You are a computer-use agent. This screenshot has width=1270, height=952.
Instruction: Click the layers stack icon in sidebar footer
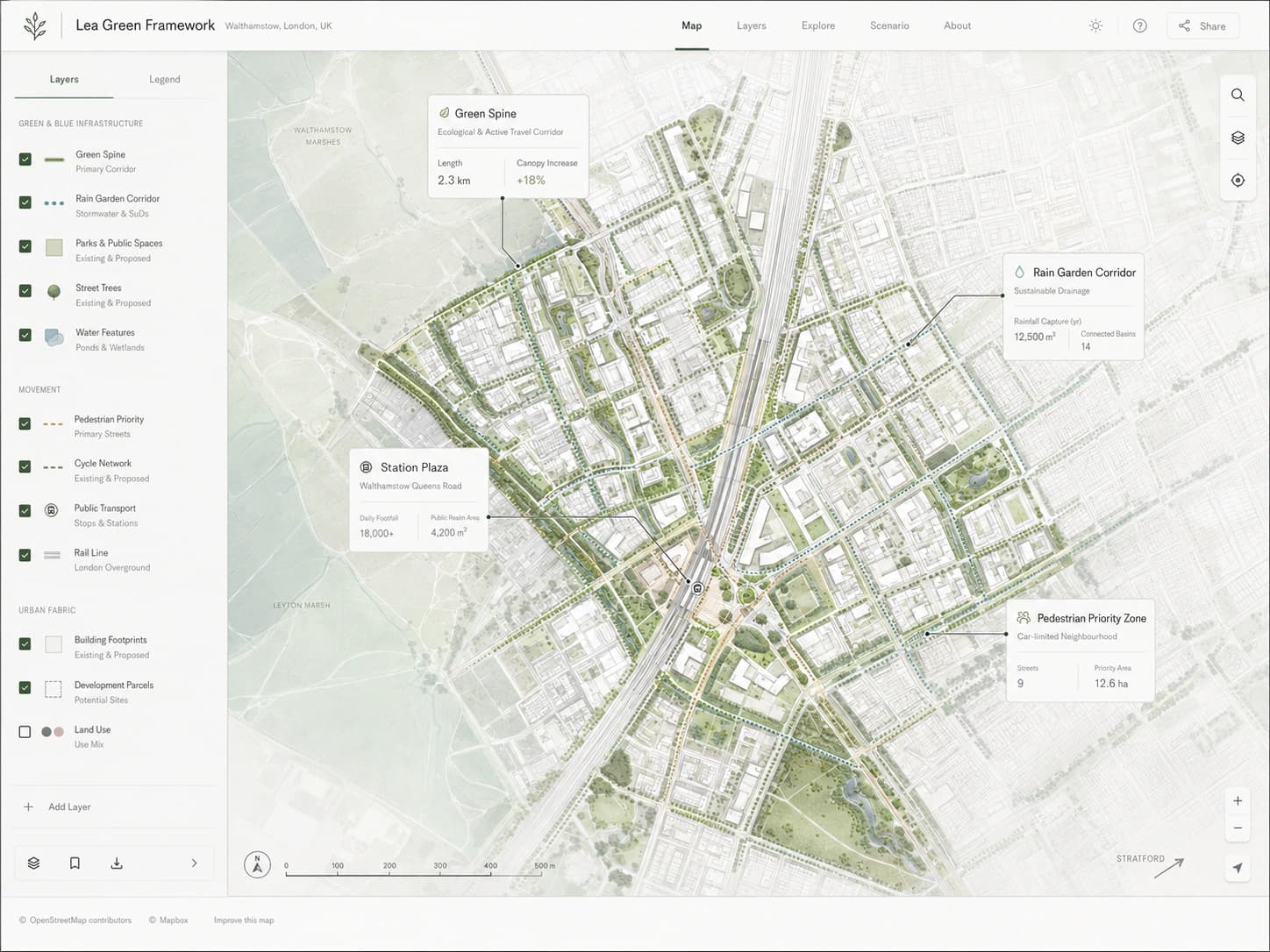tap(33, 863)
